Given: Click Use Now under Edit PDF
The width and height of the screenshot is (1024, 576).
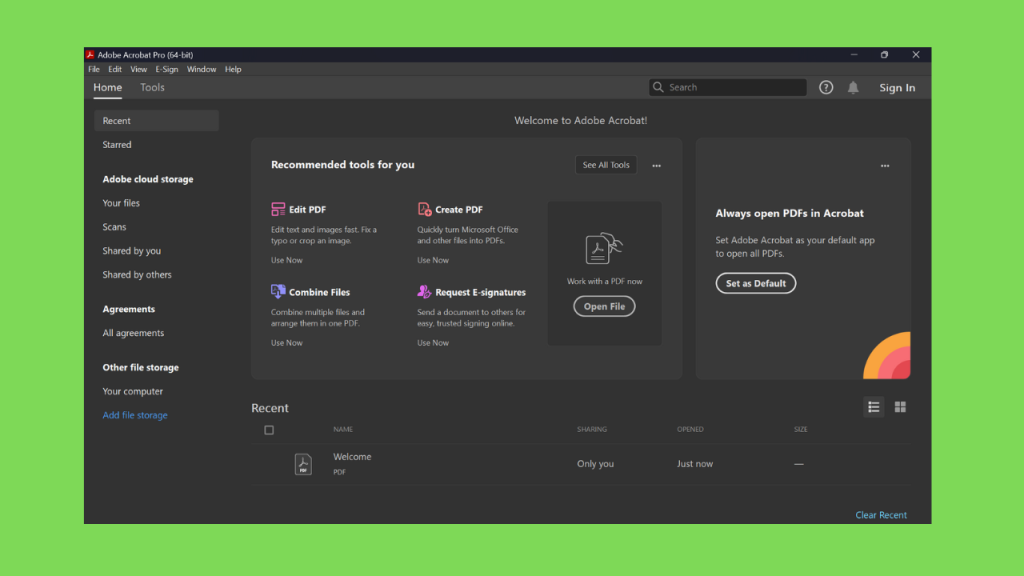Looking at the screenshot, I should click(x=287, y=260).
